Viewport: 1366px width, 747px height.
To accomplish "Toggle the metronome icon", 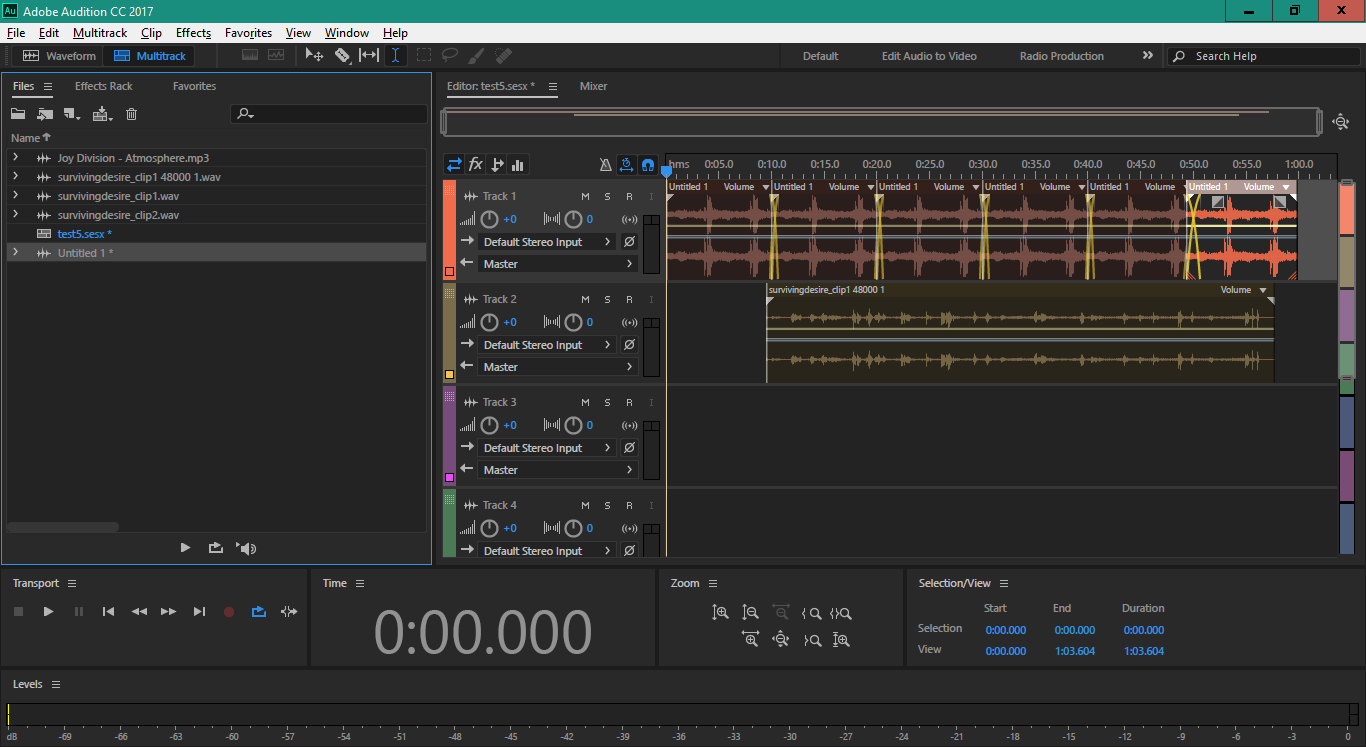I will coord(605,165).
